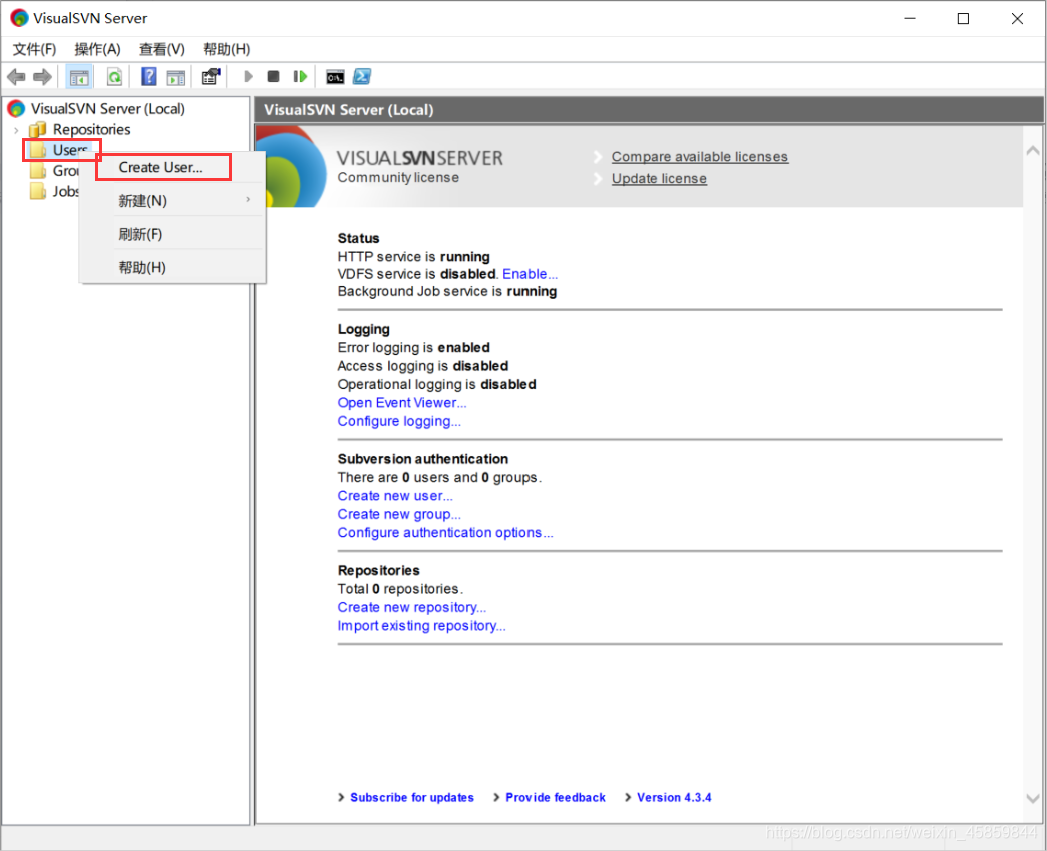1047x851 pixels.
Task: Open Help via the blue question icon
Action: [x=148, y=77]
